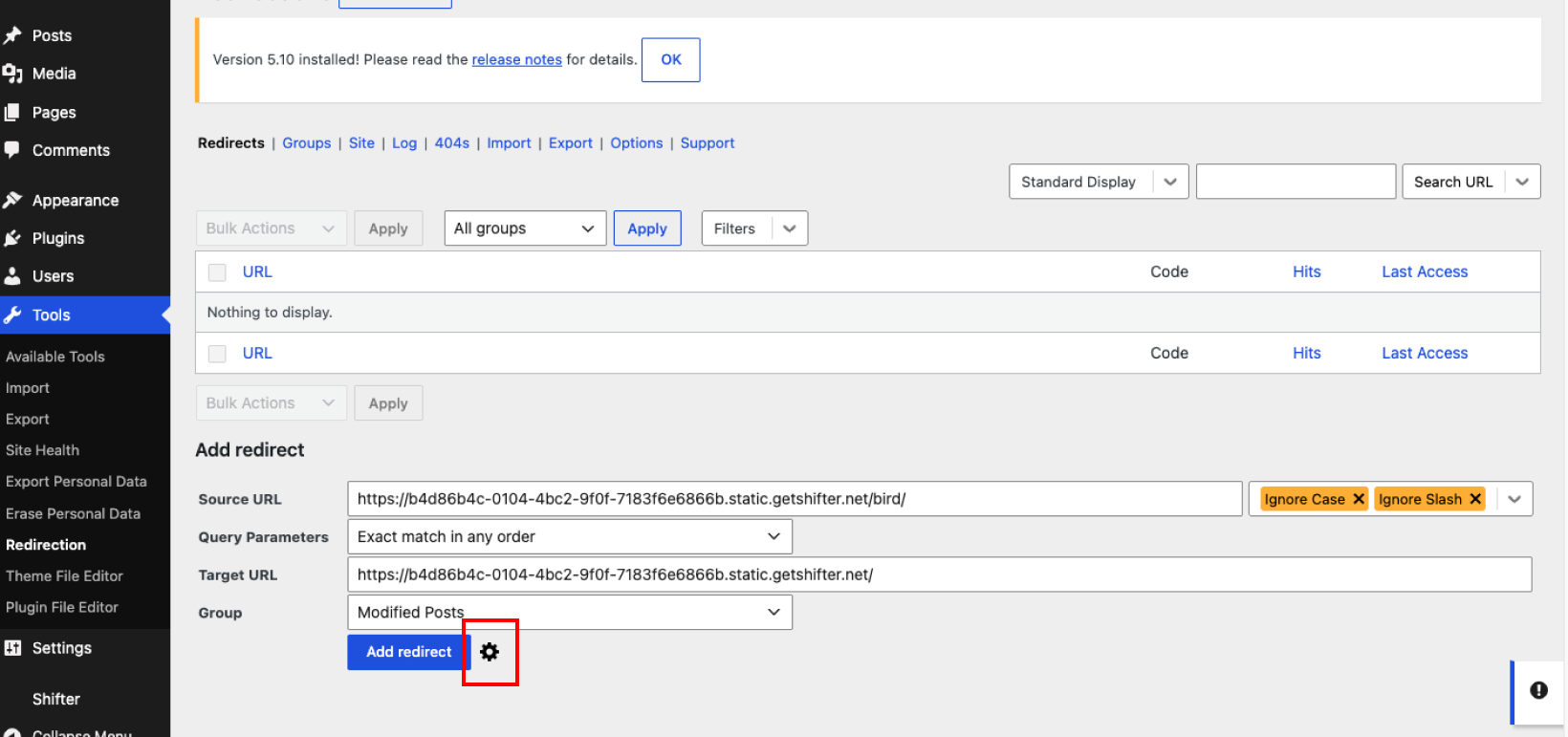Click the Add redirect button
This screenshot has width=1568, height=737.
point(409,652)
